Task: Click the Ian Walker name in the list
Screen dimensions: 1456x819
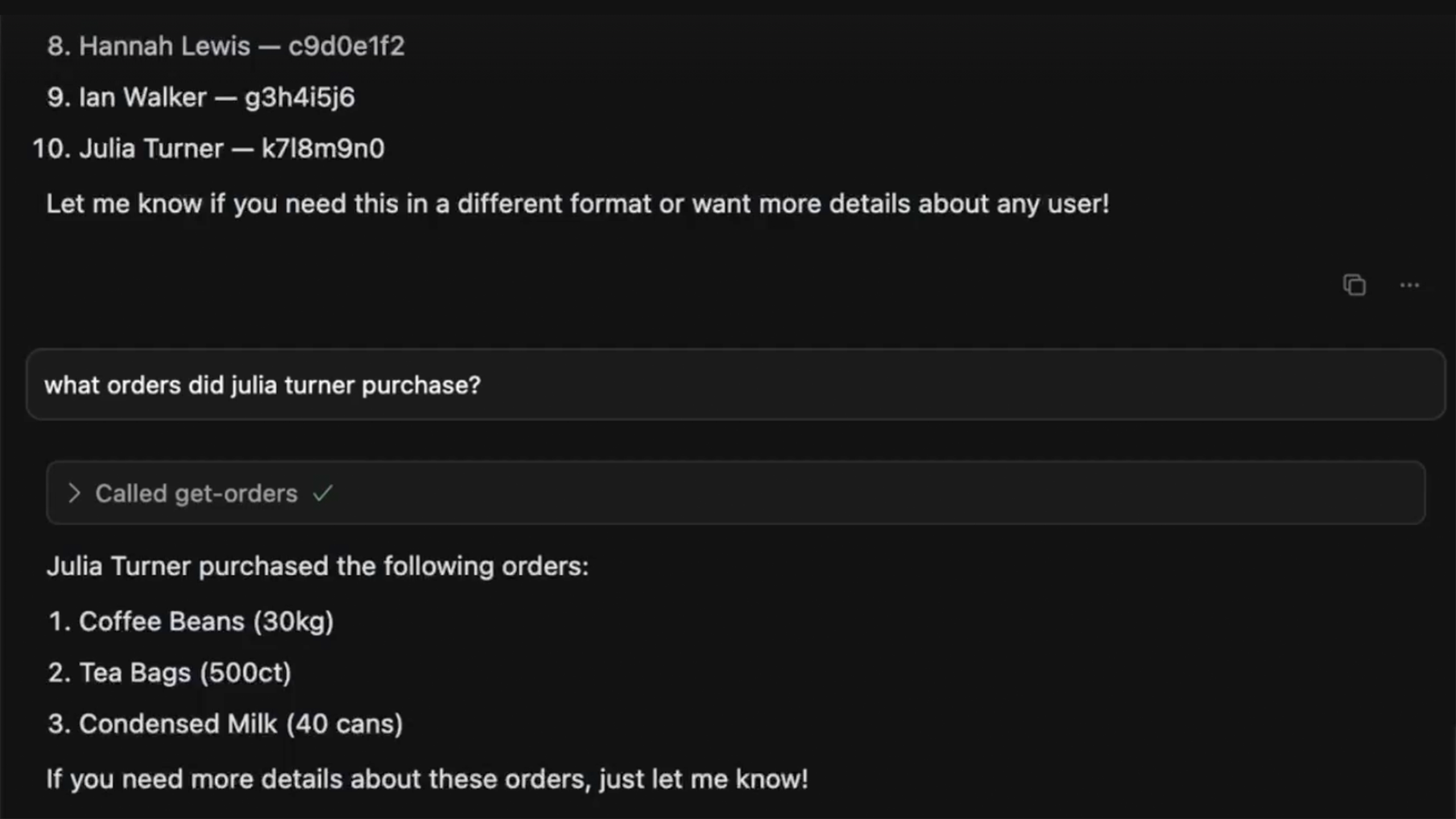Action: click(142, 97)
